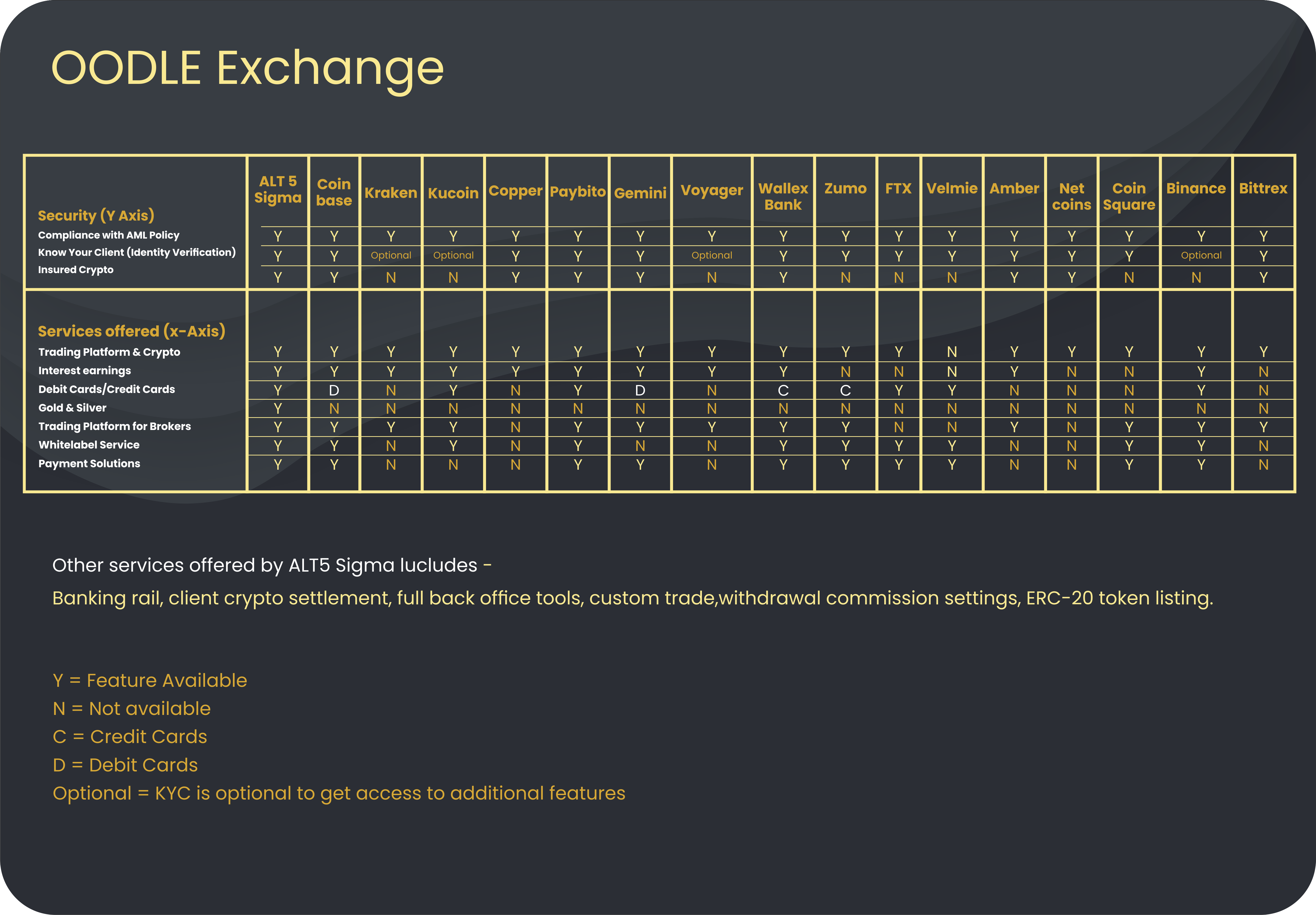This screenshot has width=1316, height=915.
Task: Select the Insured Crypto row label
Action: coord(76,270)
